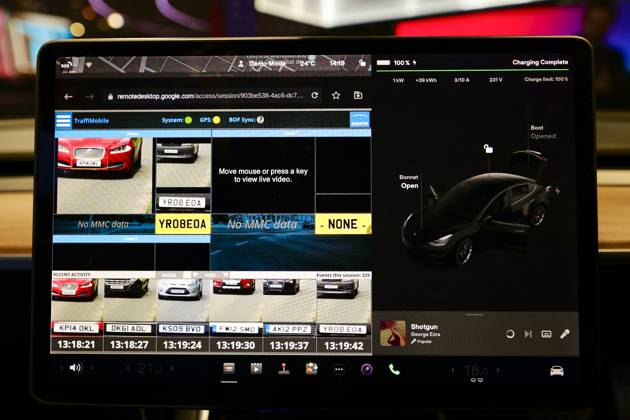
Task: Click the yellow NONE plate label
Action: click(343, 224)
